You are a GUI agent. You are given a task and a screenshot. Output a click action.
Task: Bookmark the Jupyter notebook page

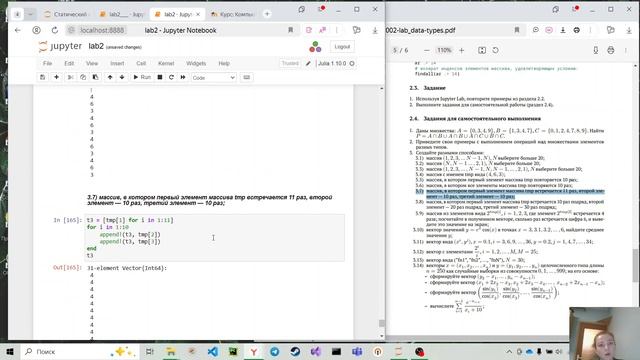coord(291,30)
